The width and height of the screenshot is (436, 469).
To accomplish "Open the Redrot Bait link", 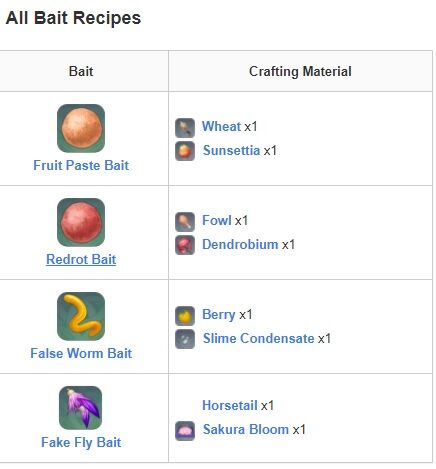I will tap(81, 259).
